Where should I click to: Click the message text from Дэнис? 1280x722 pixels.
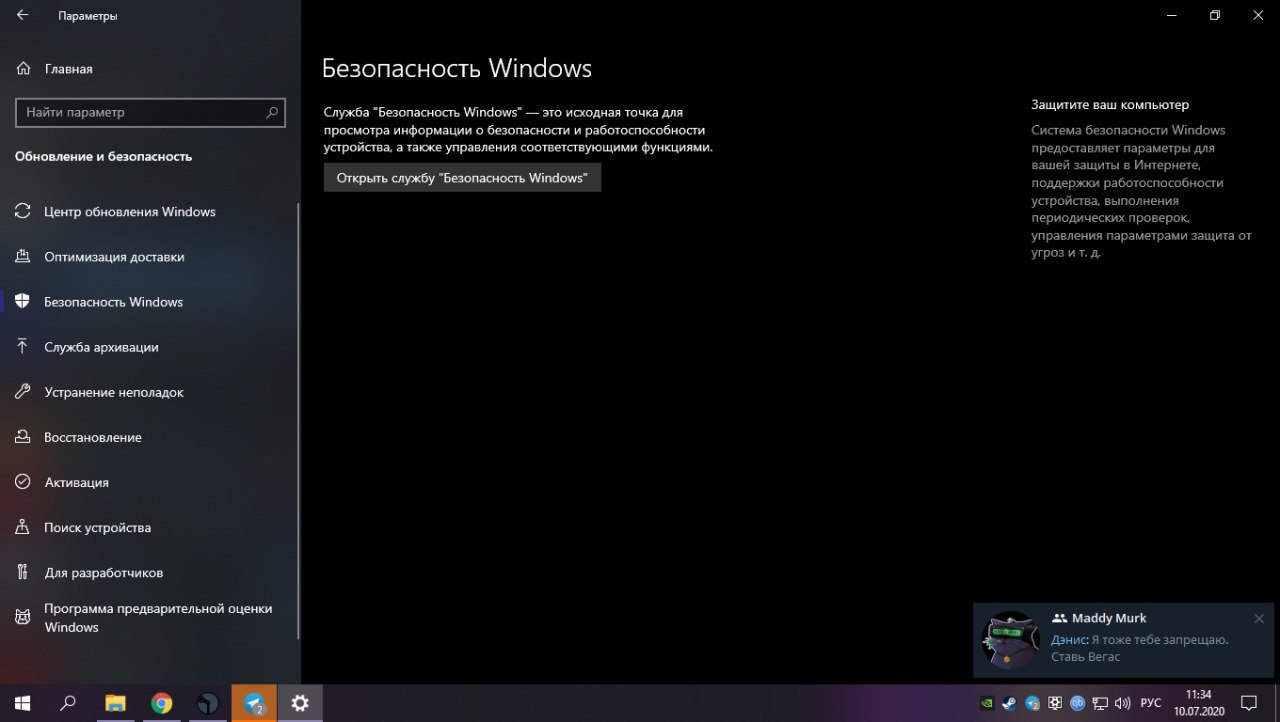[1140, 648]
